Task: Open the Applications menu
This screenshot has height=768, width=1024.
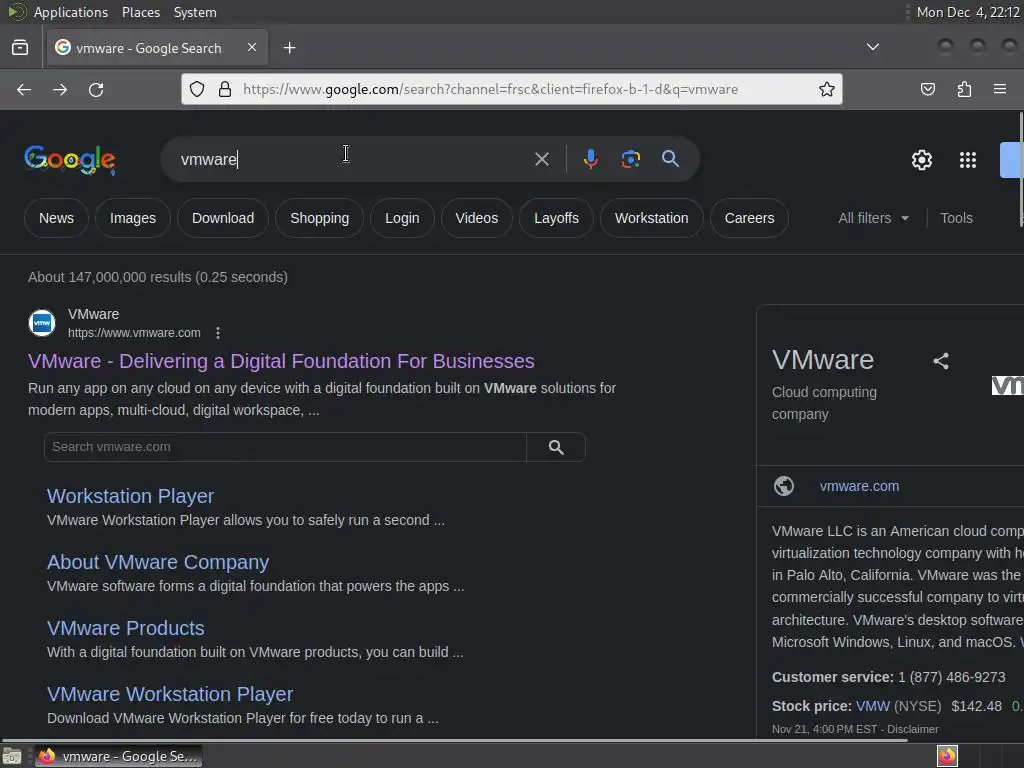Action: [x=71, y=12]
